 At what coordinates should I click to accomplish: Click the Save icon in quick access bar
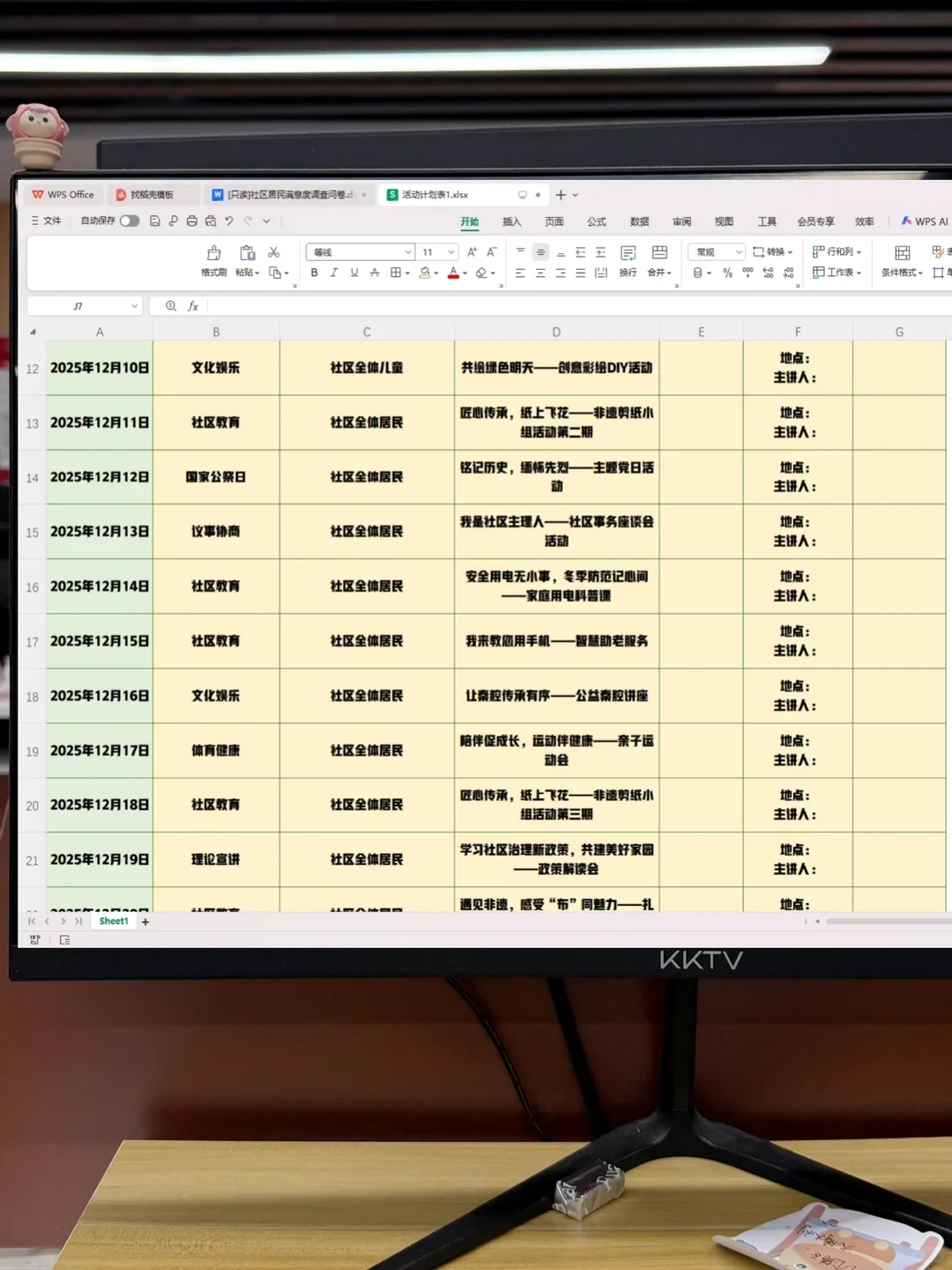155,221
